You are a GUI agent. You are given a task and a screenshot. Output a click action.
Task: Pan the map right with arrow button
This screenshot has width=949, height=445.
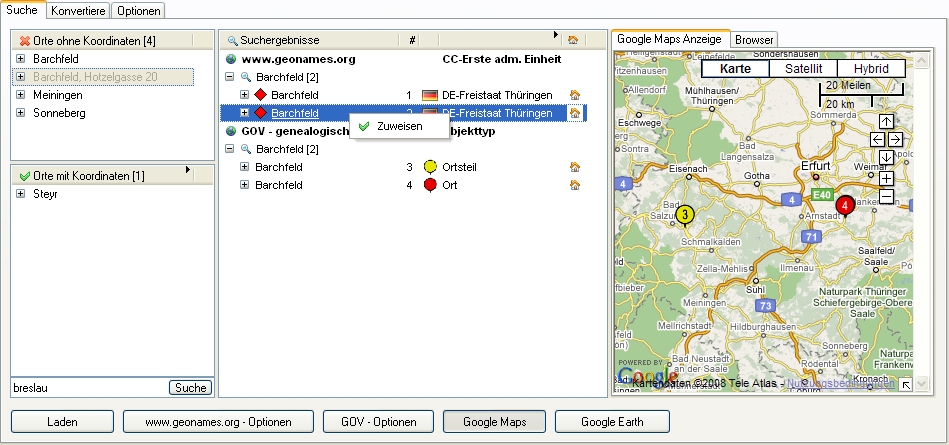[896, 140]
